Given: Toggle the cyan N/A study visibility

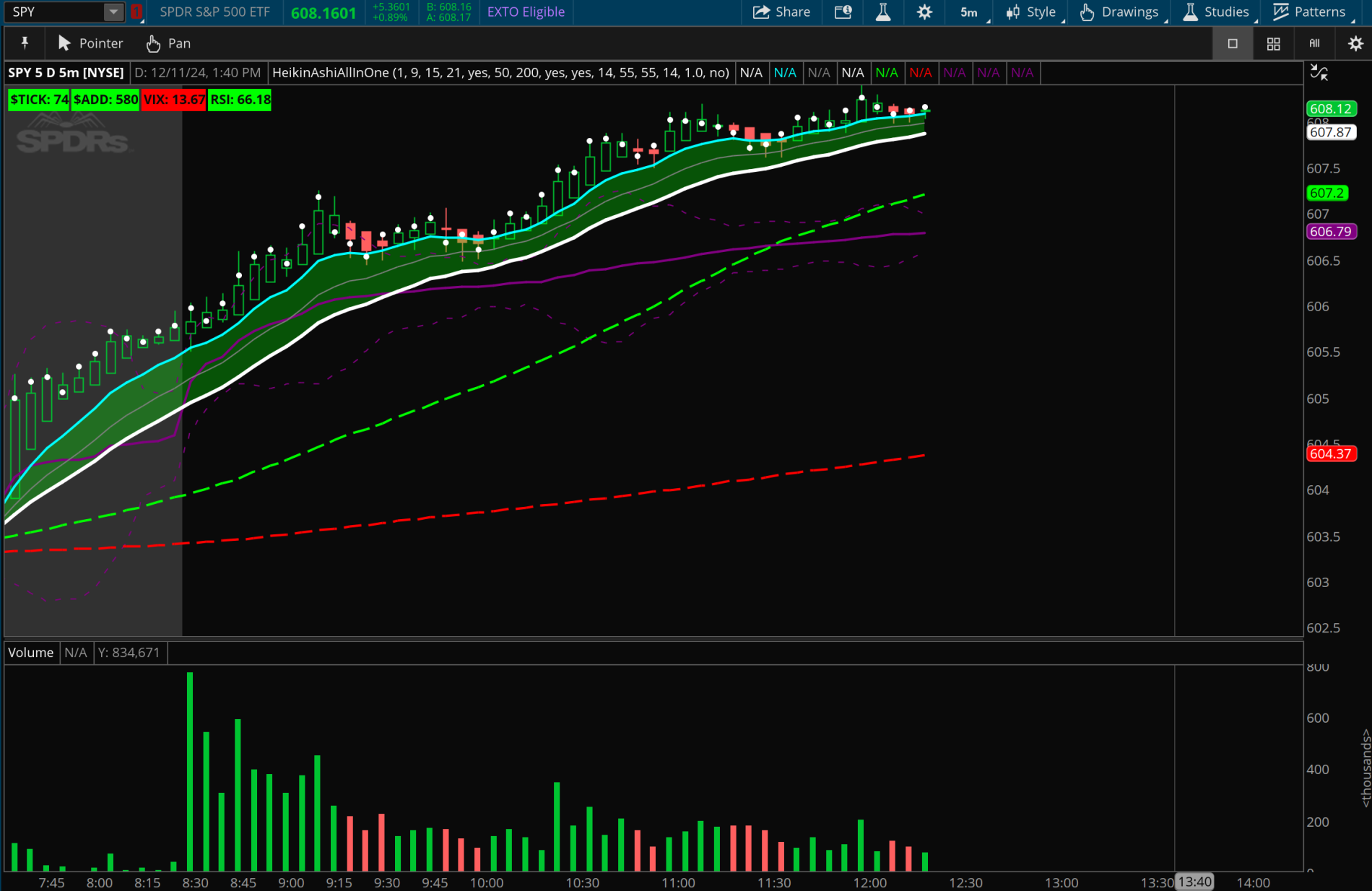Looking at the screenshot, I should tap(786, 72).
